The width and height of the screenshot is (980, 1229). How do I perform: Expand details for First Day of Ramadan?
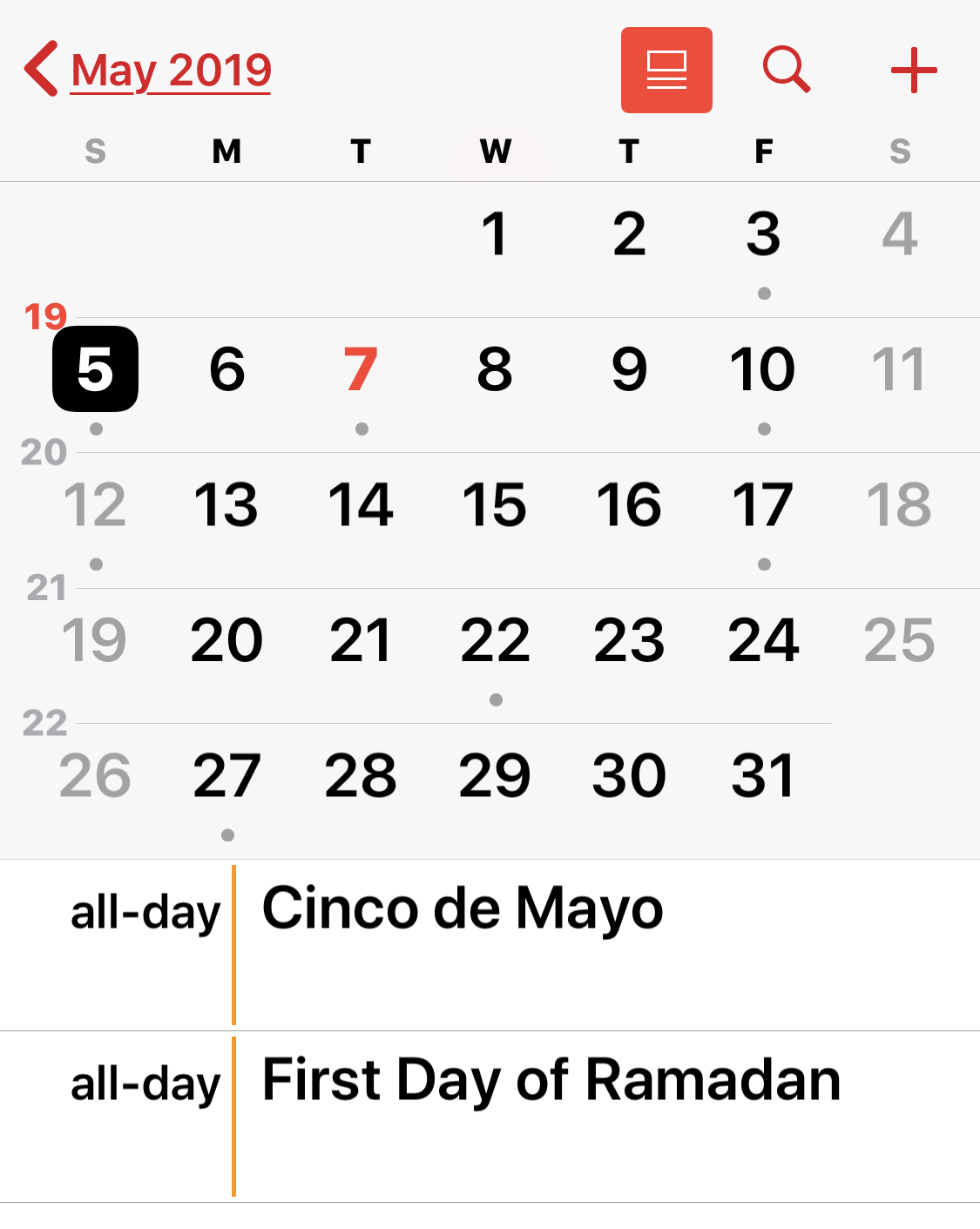[x=550, y=1080]
